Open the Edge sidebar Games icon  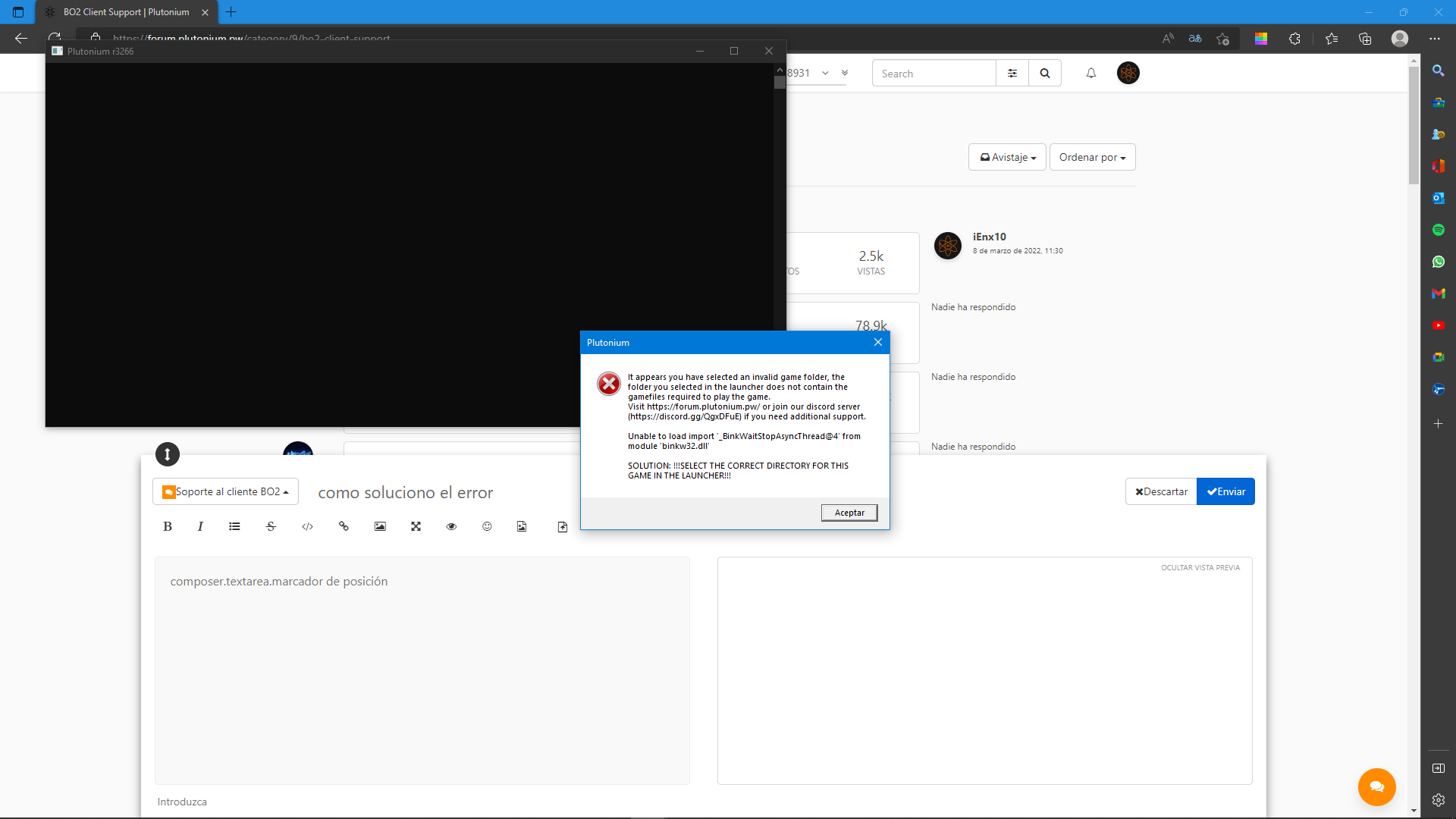(x=1438, y=134)
